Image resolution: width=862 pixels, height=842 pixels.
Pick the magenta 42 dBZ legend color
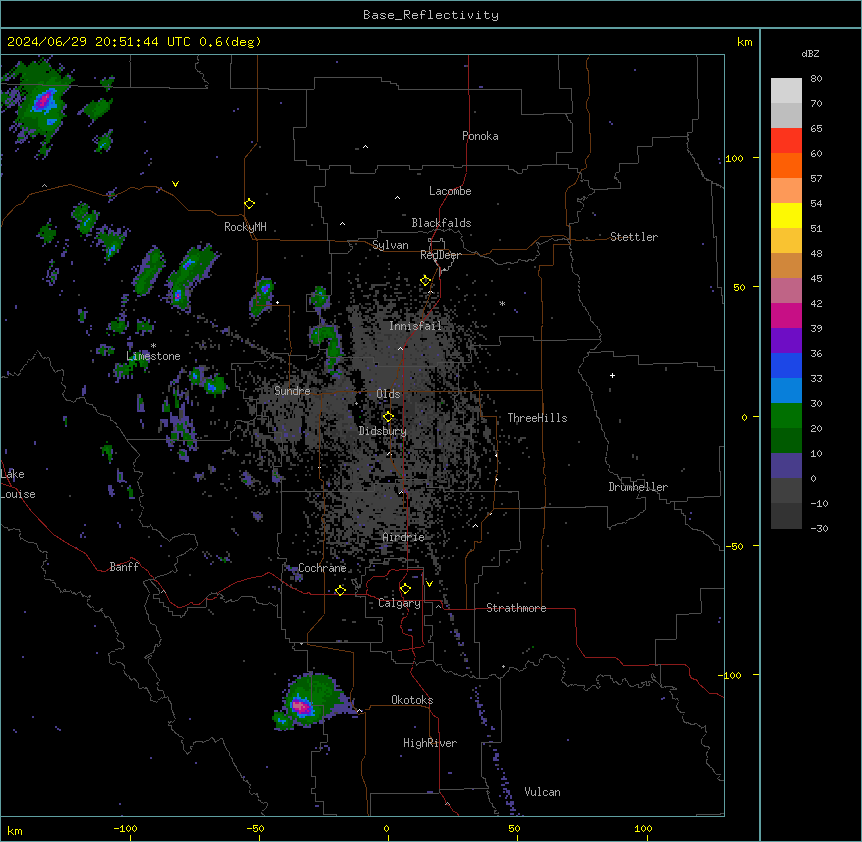(x=786, y=315)
